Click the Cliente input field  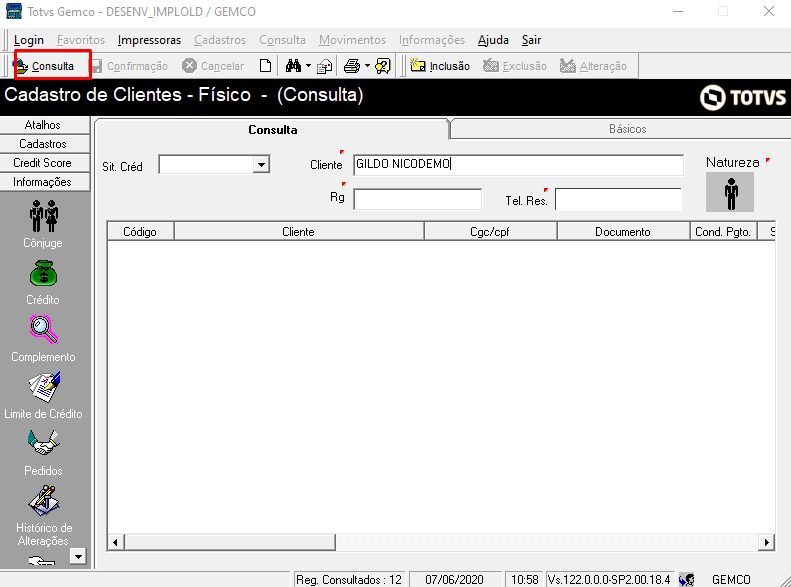coord(518,165)
